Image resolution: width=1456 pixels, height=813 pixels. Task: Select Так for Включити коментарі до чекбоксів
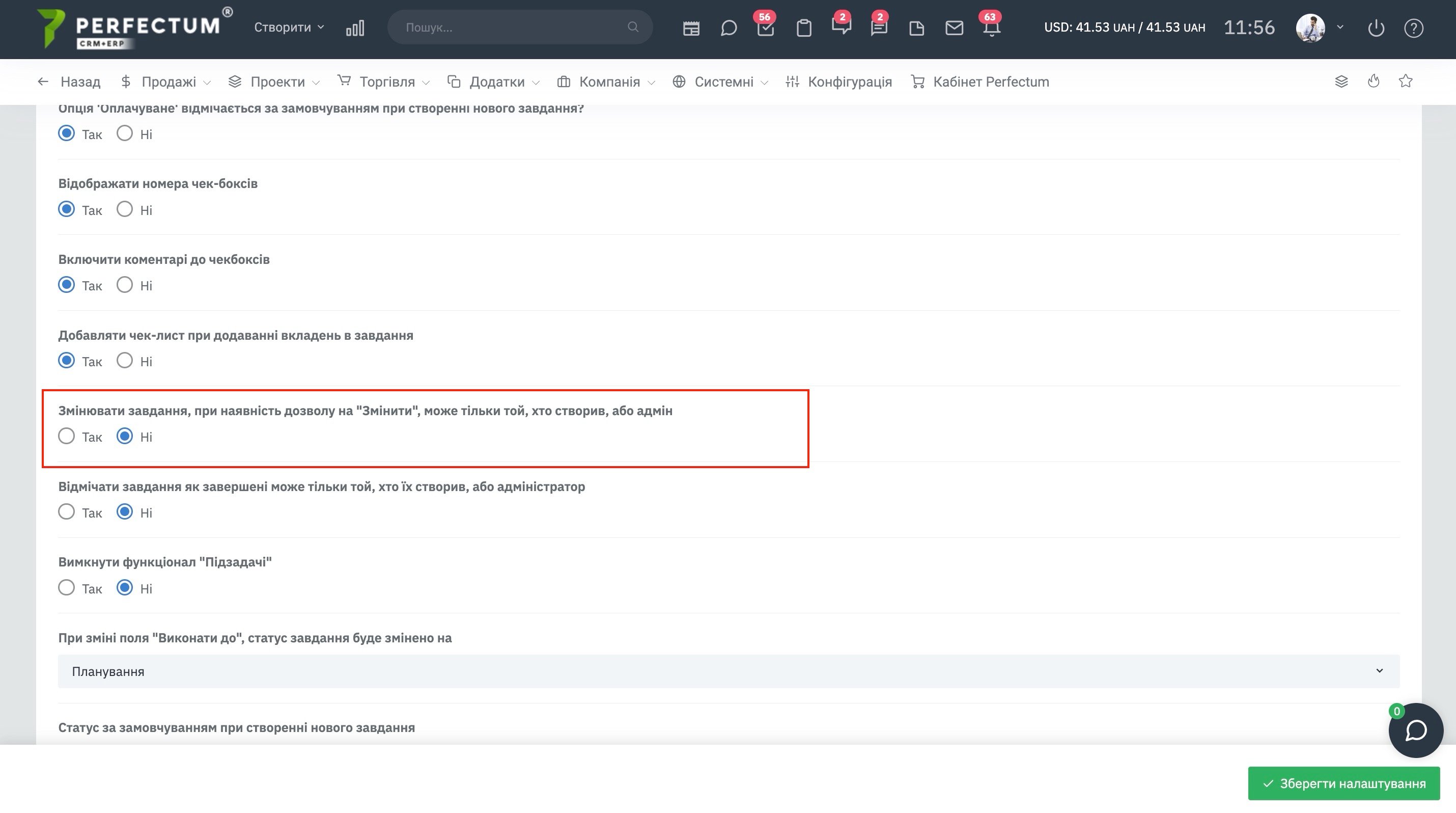(x=67, y=284)
